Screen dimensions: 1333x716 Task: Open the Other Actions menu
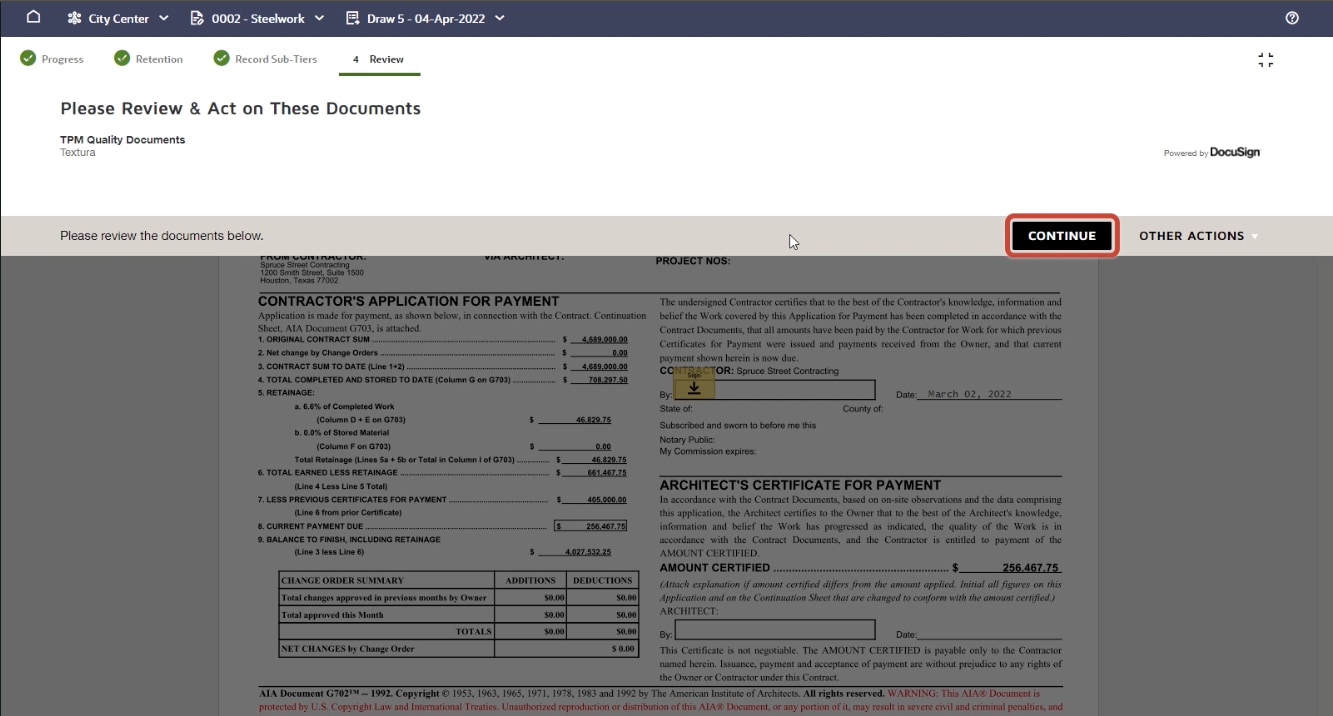tap(1198, 236)
